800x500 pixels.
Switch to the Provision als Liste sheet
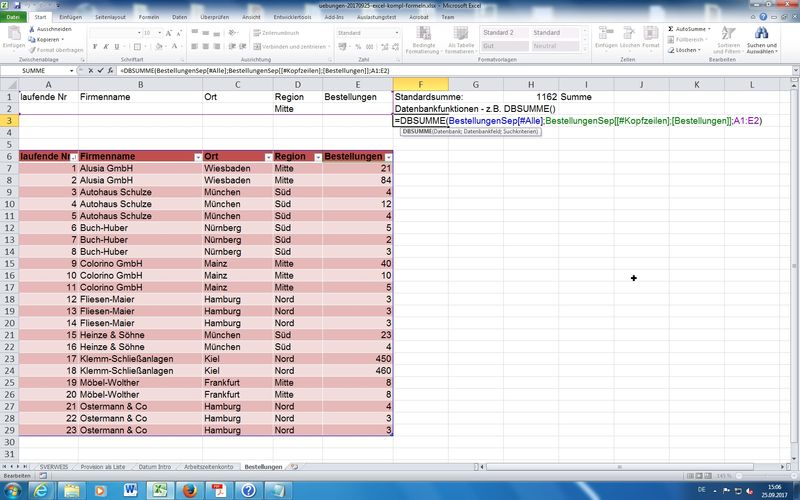tap(102, 466)
